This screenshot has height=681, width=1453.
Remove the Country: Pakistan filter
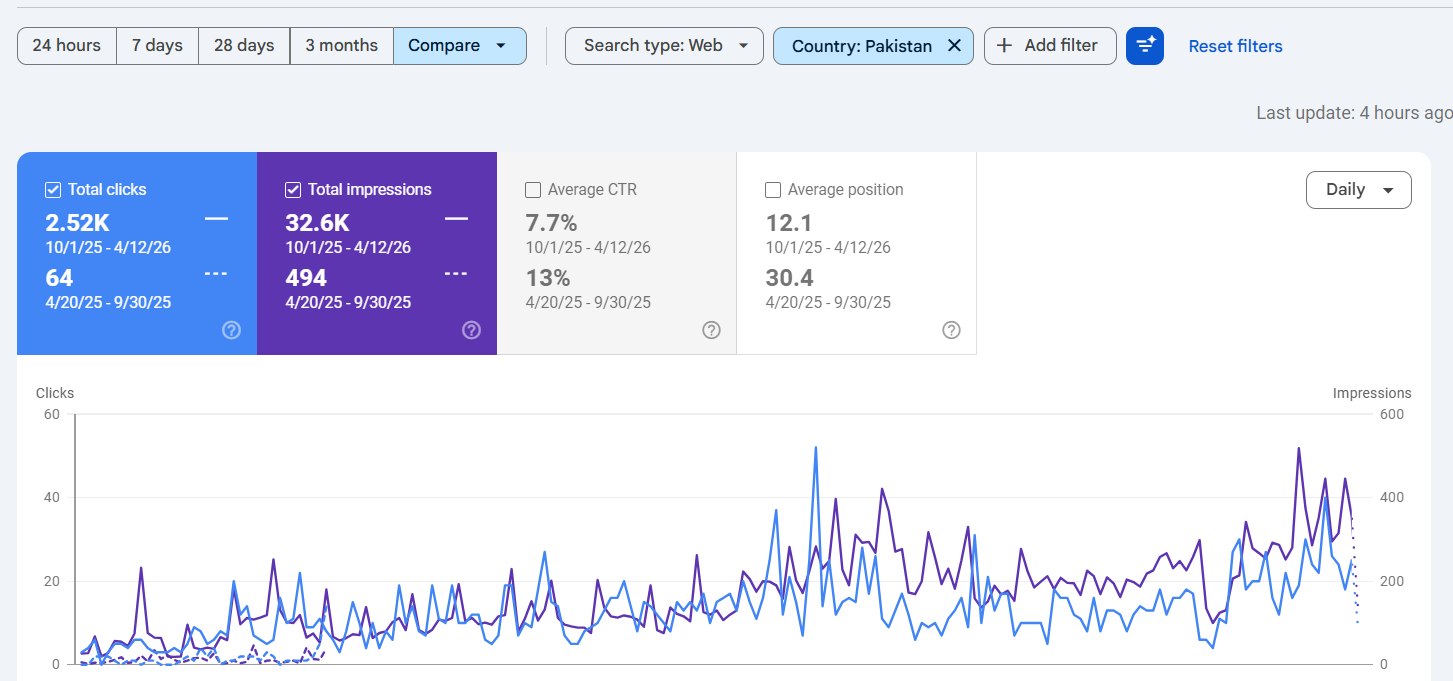click(x=954, y=46)
